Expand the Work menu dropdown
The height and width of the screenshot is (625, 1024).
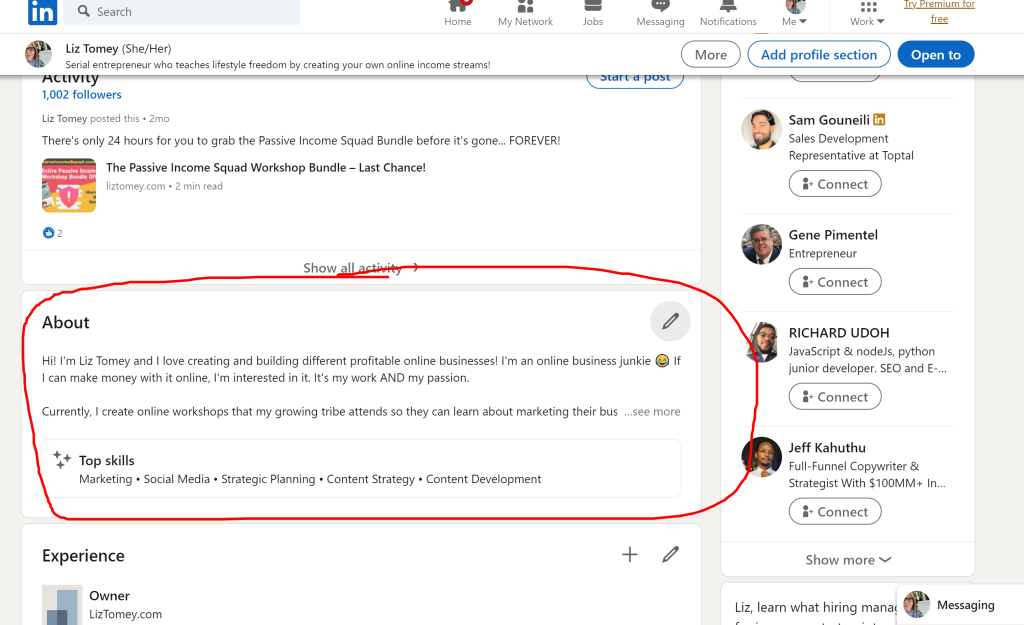coord(867,22)
